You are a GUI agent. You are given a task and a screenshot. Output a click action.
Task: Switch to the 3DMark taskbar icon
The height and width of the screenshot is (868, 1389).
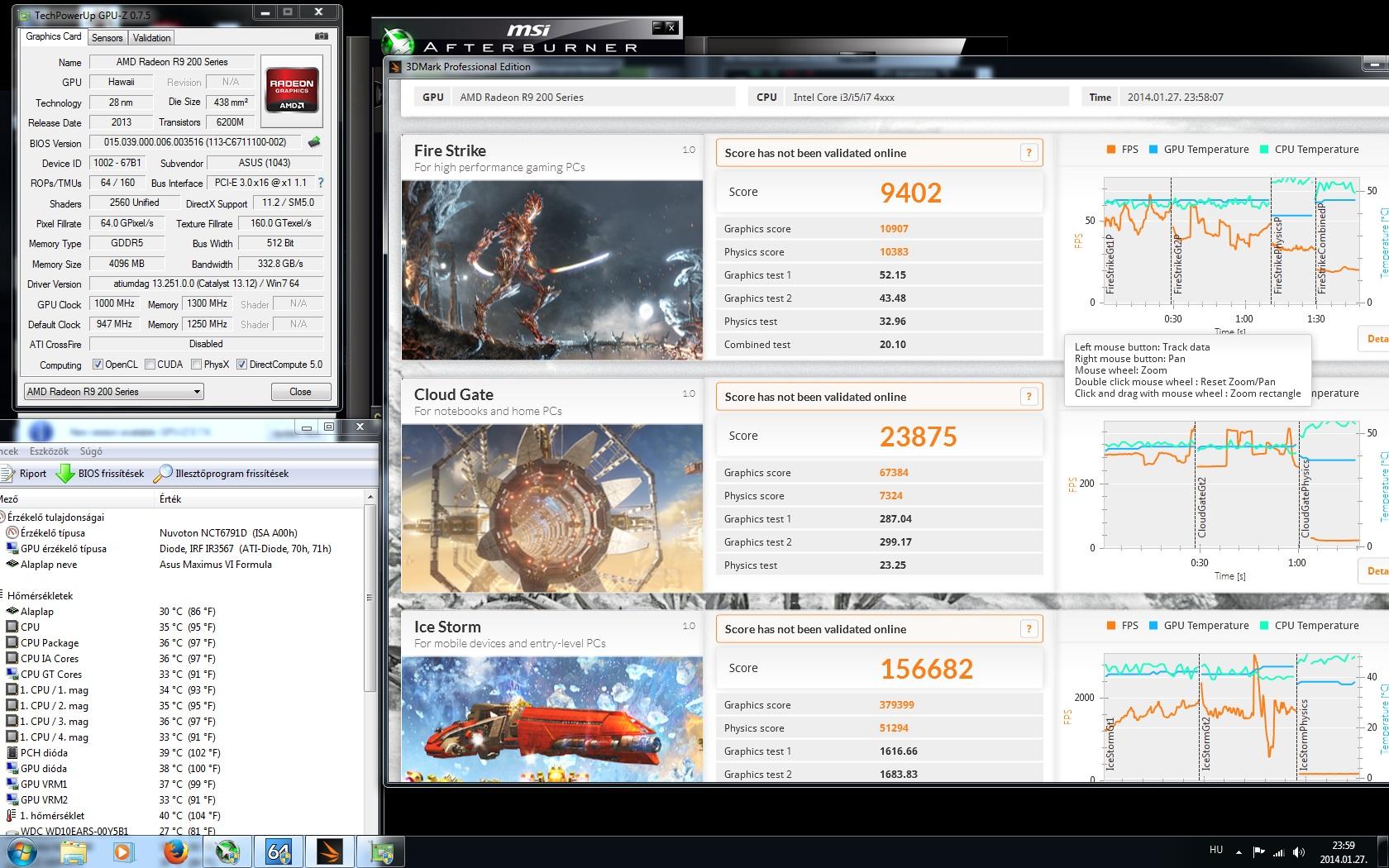(x=331, y=851)
